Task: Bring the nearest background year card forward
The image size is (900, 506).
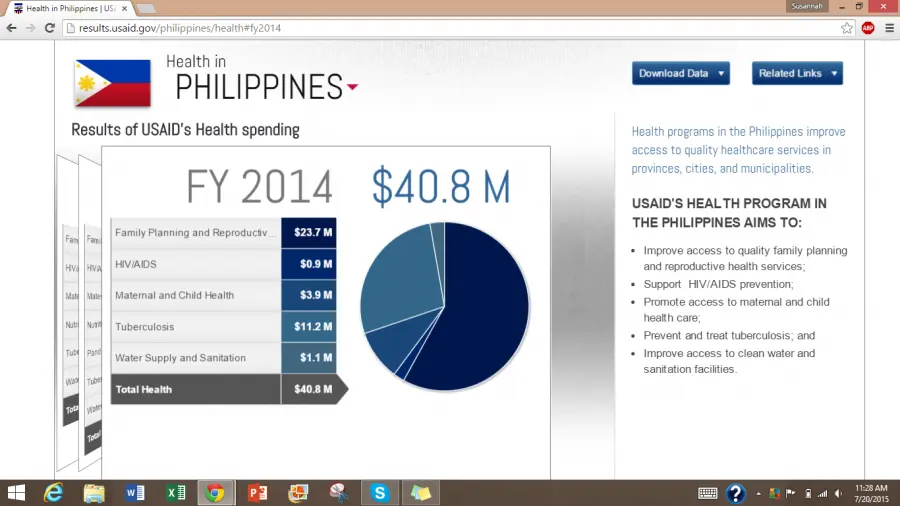Action: pyautogui.click(x=90, y=310)
